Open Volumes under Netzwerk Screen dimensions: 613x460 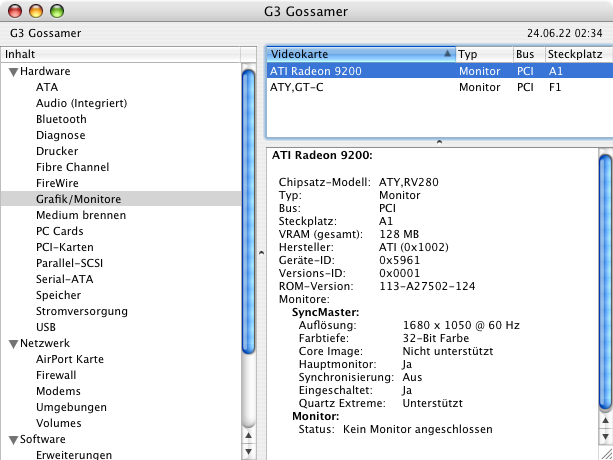point(59,423)
